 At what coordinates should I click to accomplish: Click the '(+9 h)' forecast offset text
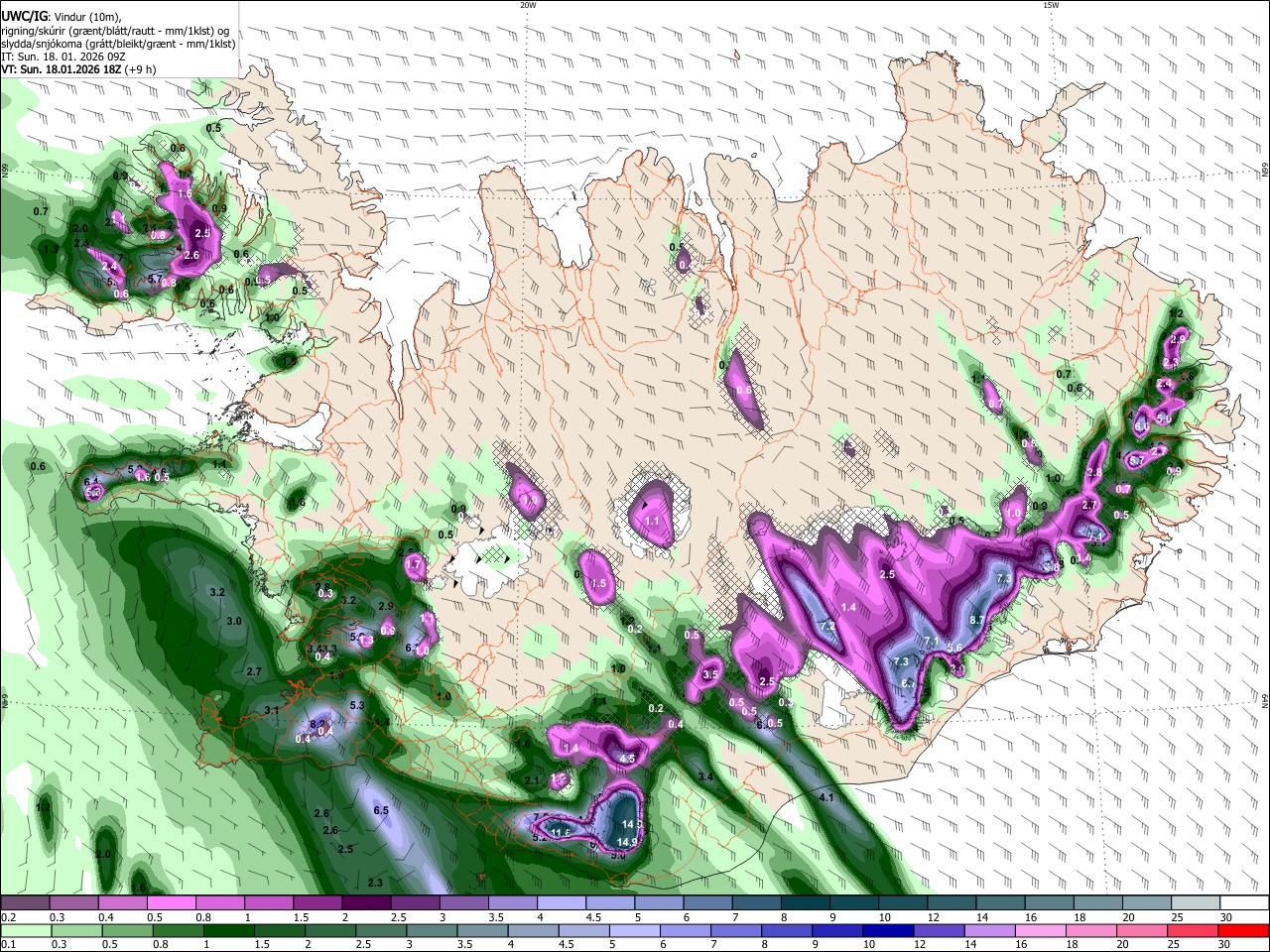[x=140, y=70]
